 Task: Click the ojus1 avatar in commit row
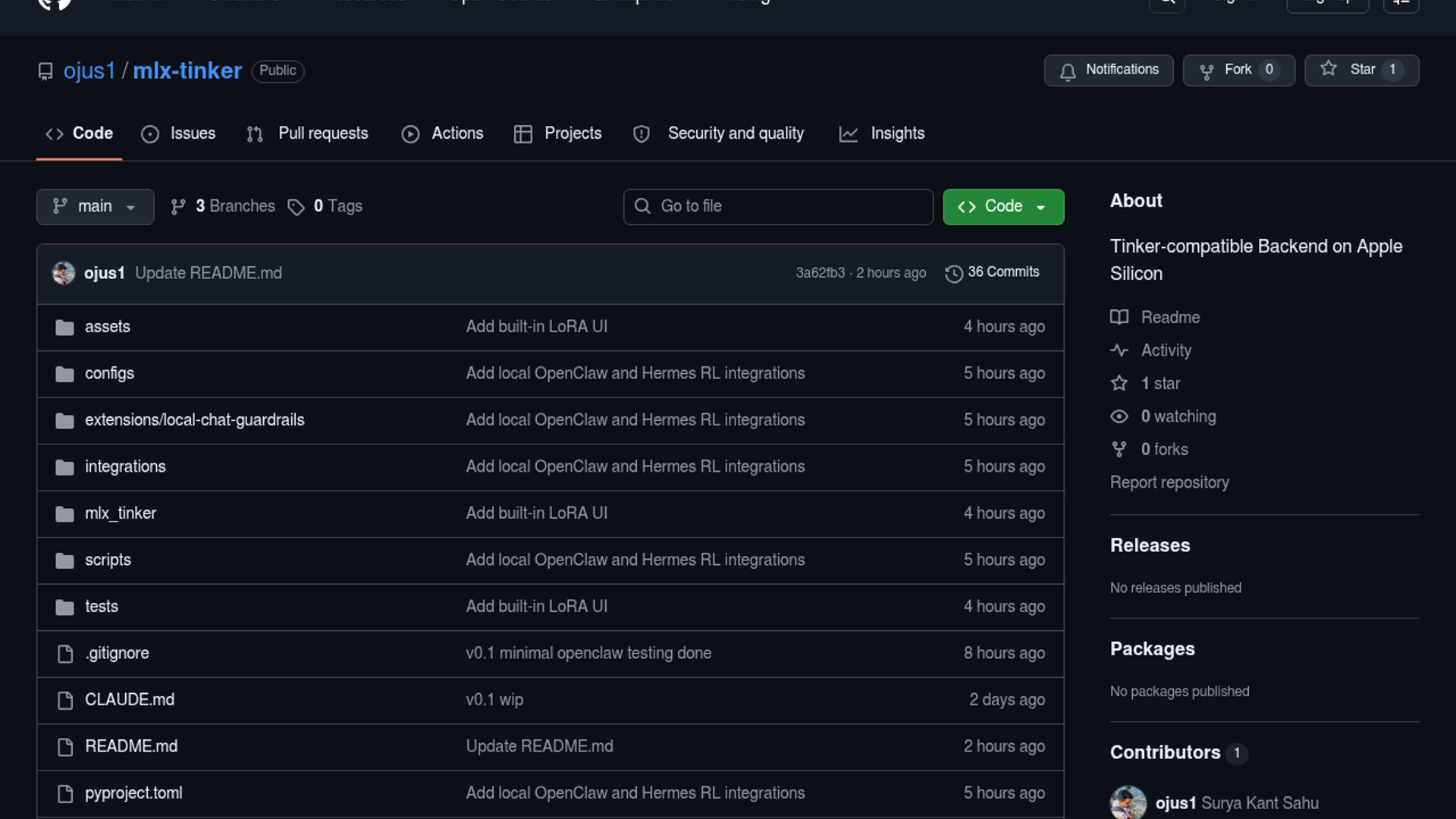click(x=64, y=273)
